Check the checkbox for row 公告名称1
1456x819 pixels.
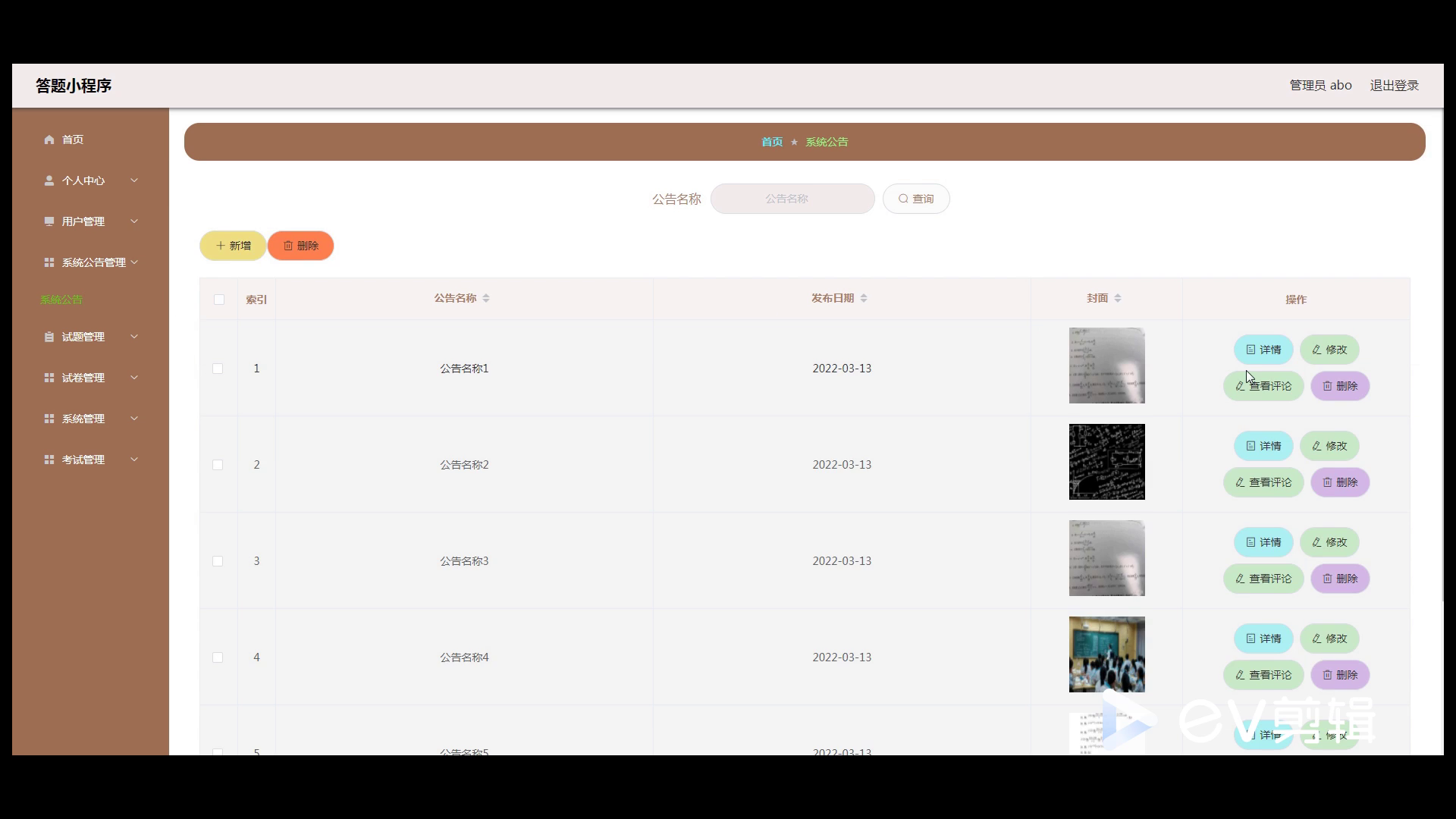tap(218, 369)
